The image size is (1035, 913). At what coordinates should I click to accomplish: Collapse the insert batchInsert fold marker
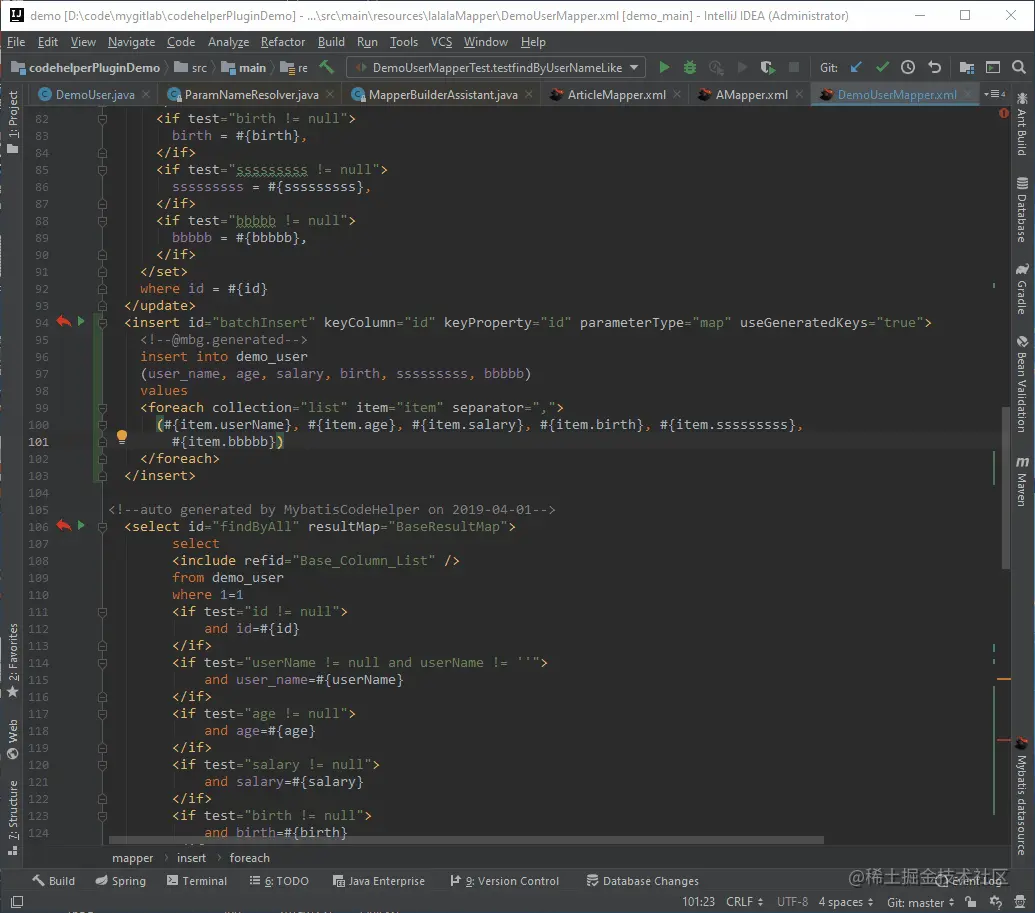click(x=103, y=323)
